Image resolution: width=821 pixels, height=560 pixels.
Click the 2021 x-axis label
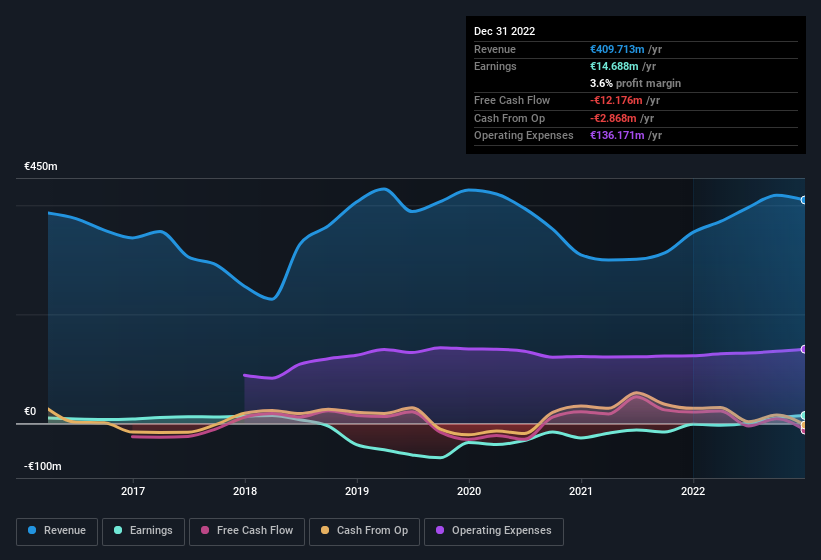point(581,491)
